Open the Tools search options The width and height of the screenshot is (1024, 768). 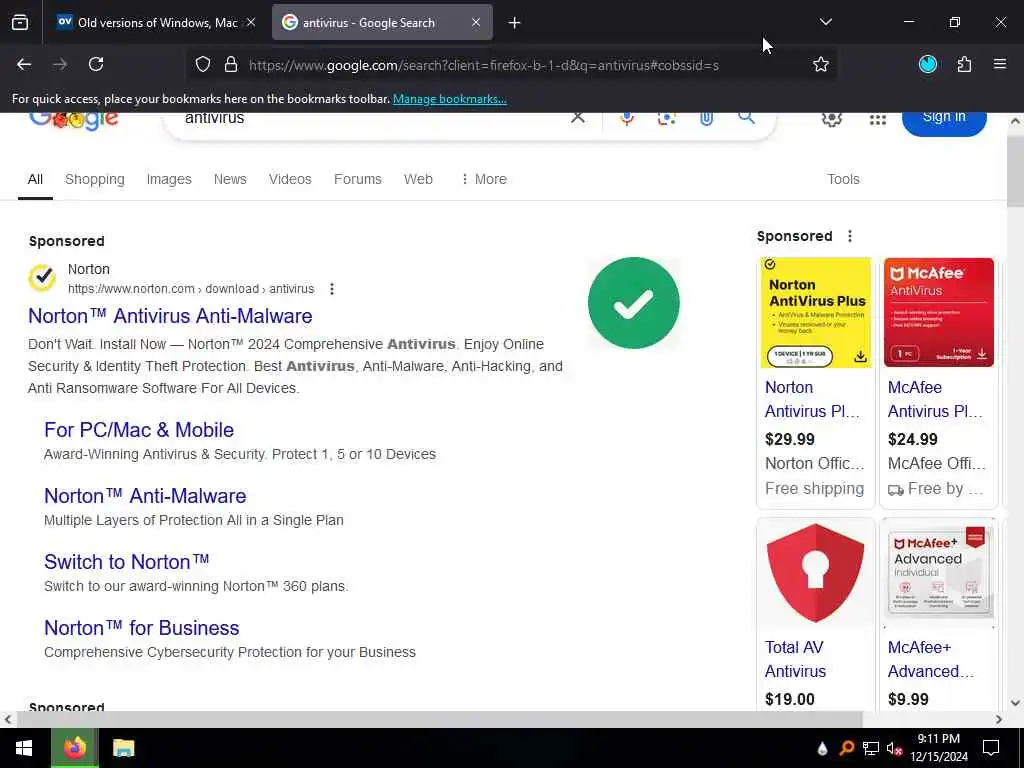pos(843,179)
